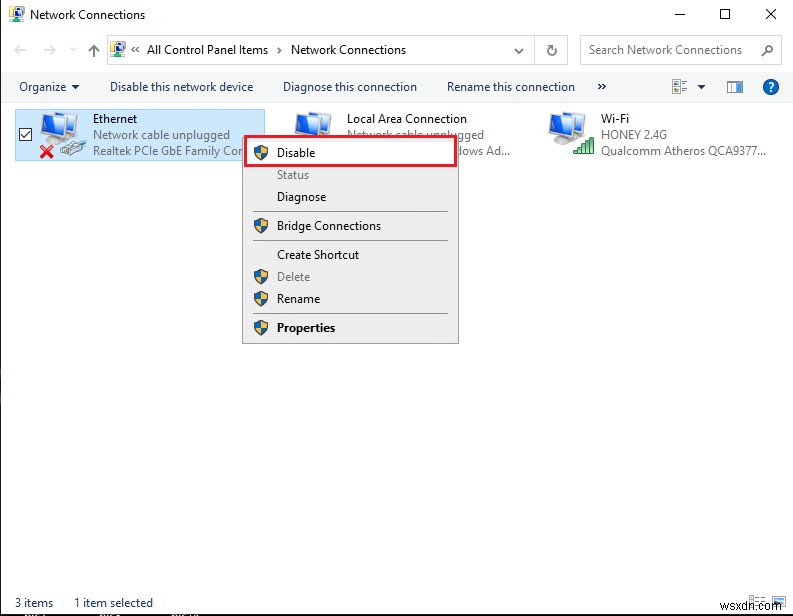793x616 pixels.
Task: Expand toolbar overflow chevron
Action: pos(602,86)
